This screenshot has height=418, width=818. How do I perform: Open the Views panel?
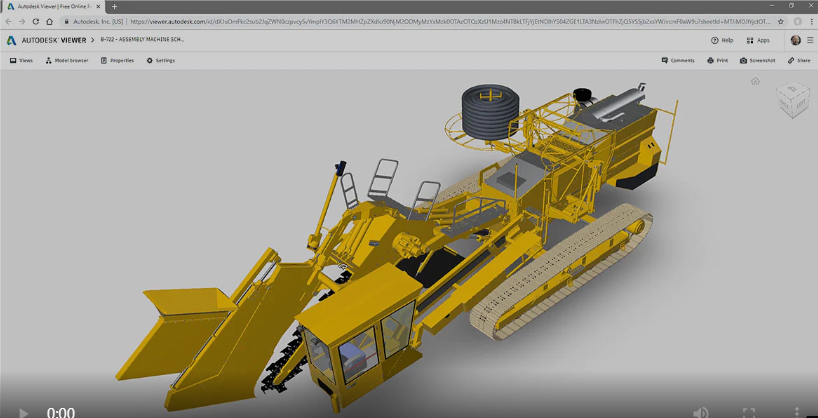21,60
